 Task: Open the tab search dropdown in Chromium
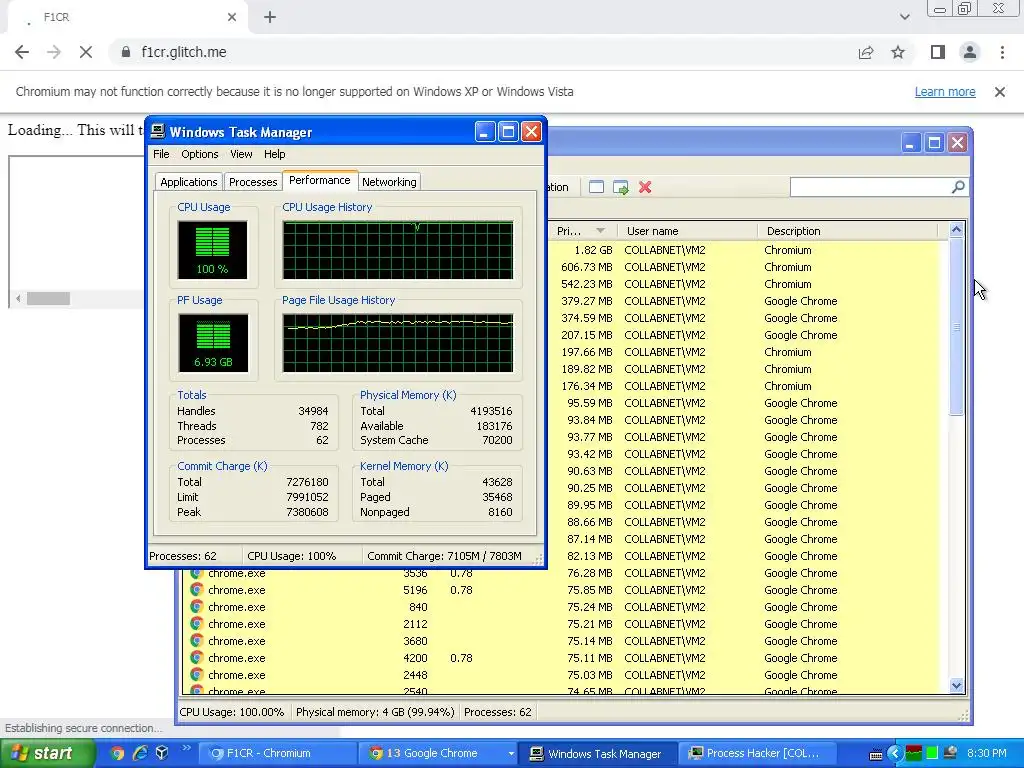point(904,17)
